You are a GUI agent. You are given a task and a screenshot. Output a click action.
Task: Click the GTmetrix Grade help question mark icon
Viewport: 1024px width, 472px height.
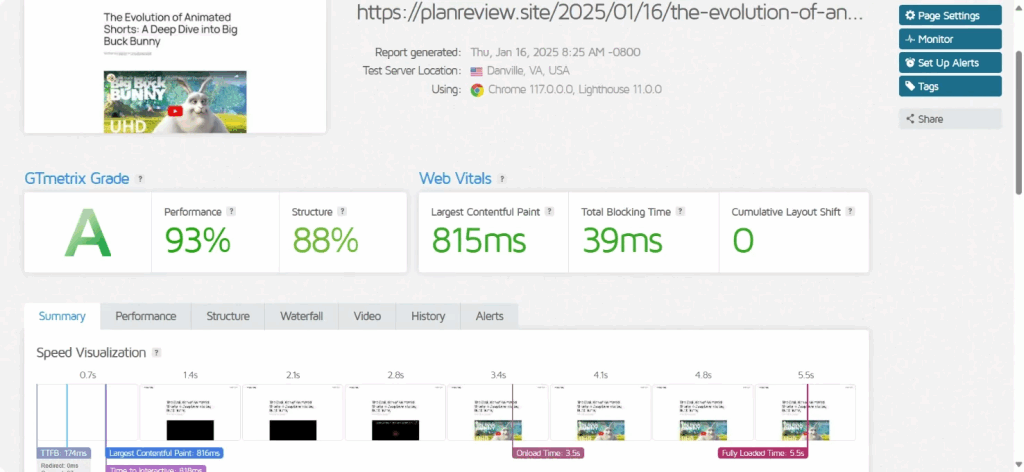(140, 179)
